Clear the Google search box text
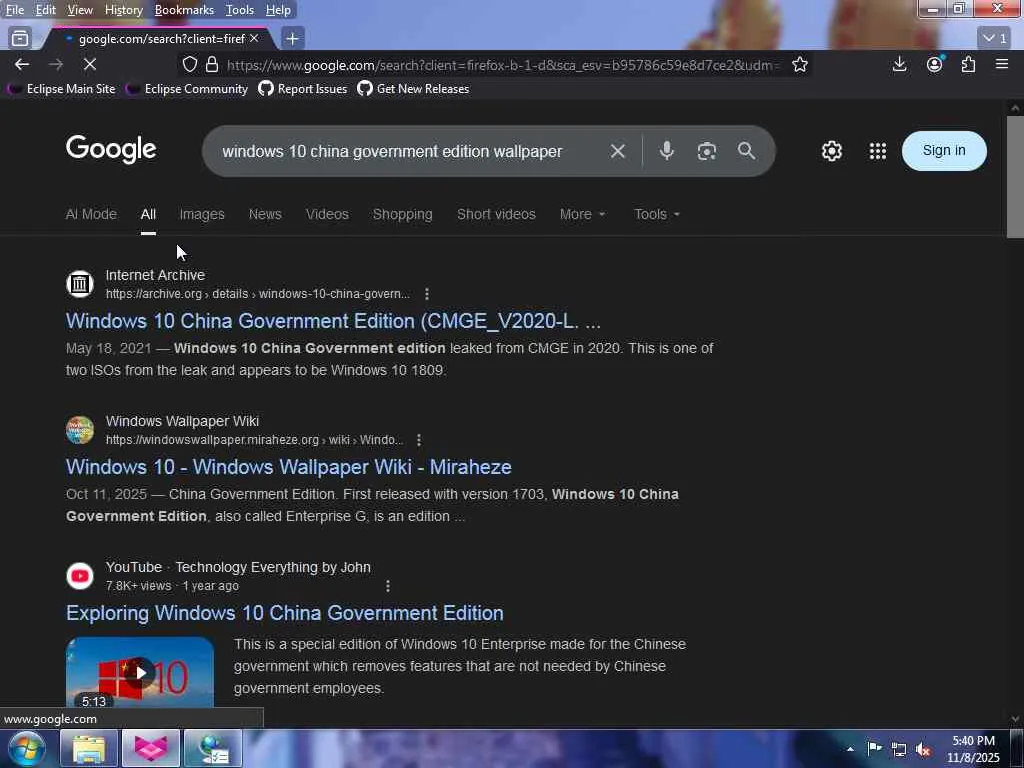Image resolution: width=1024 pixels, height=768 pixels. click(x=617, y=151)
